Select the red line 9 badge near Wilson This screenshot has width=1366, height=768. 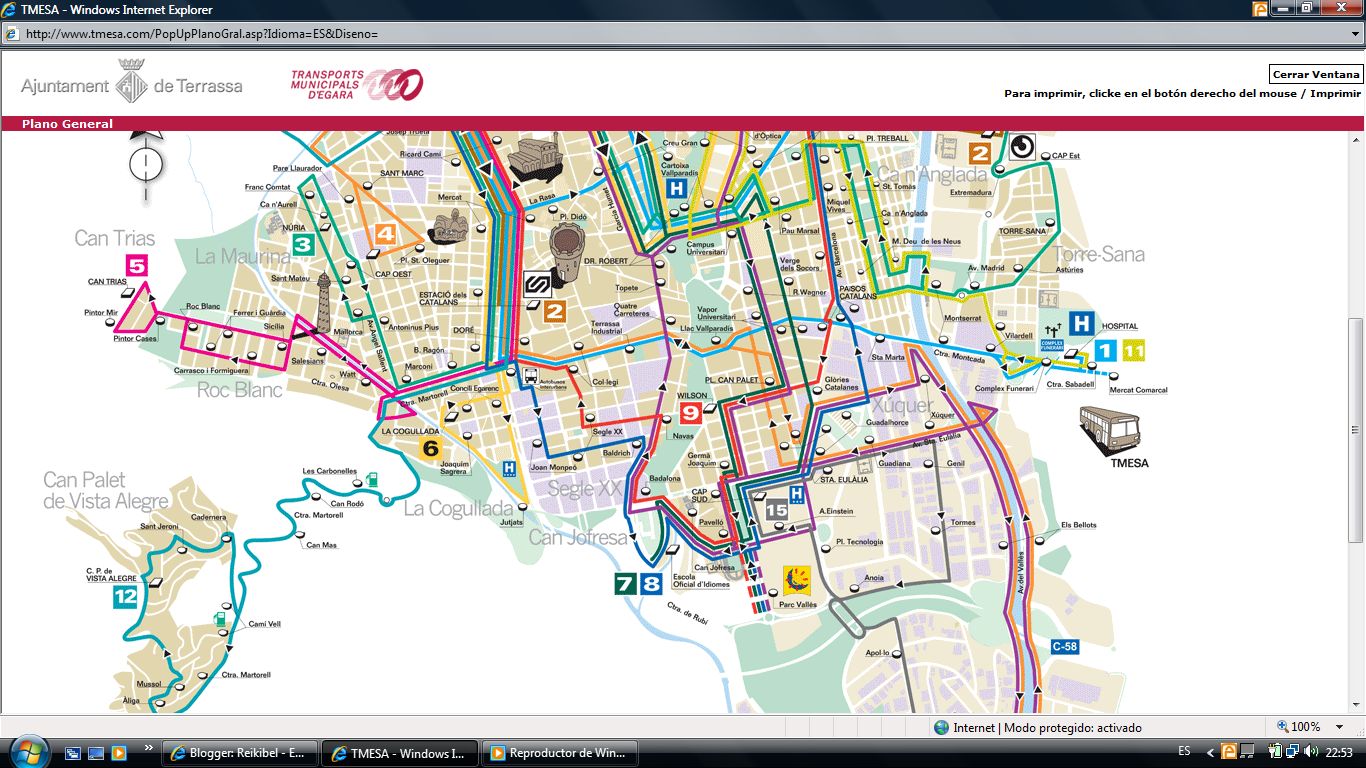[x=690, y=413]
